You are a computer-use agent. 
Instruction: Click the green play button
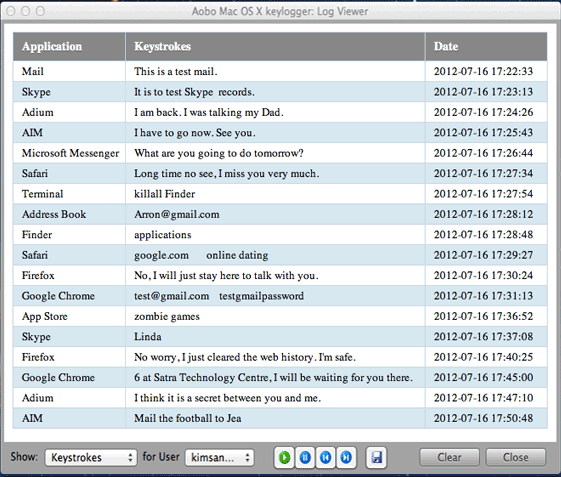284,457
